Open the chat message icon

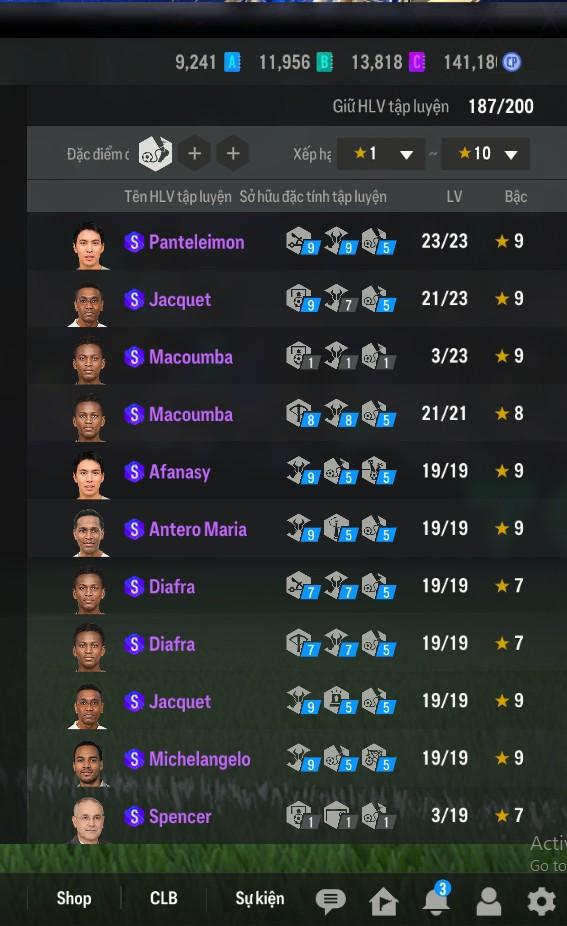[x=330, y=900]
